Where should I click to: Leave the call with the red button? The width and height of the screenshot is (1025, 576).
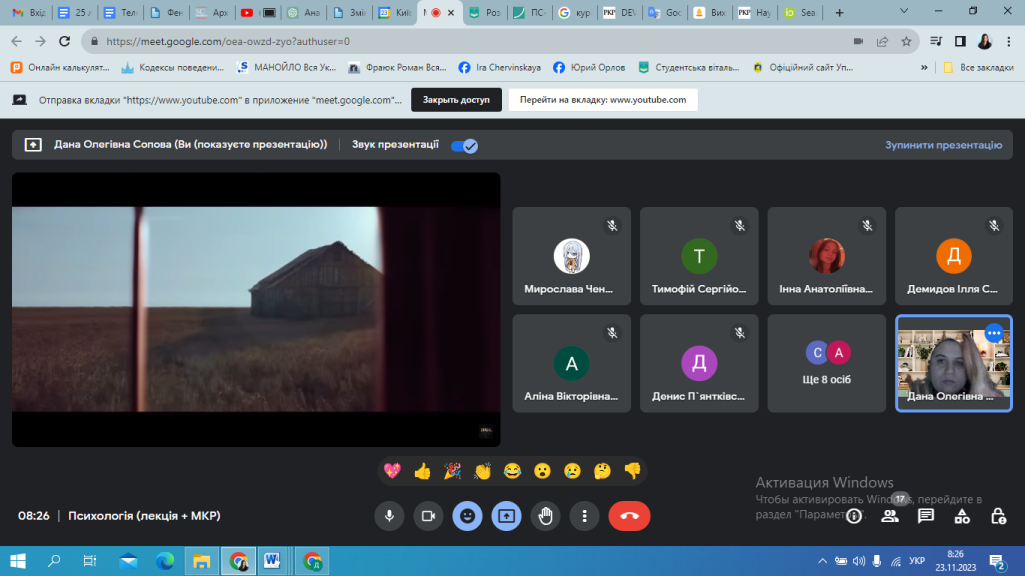coord(629,516)
